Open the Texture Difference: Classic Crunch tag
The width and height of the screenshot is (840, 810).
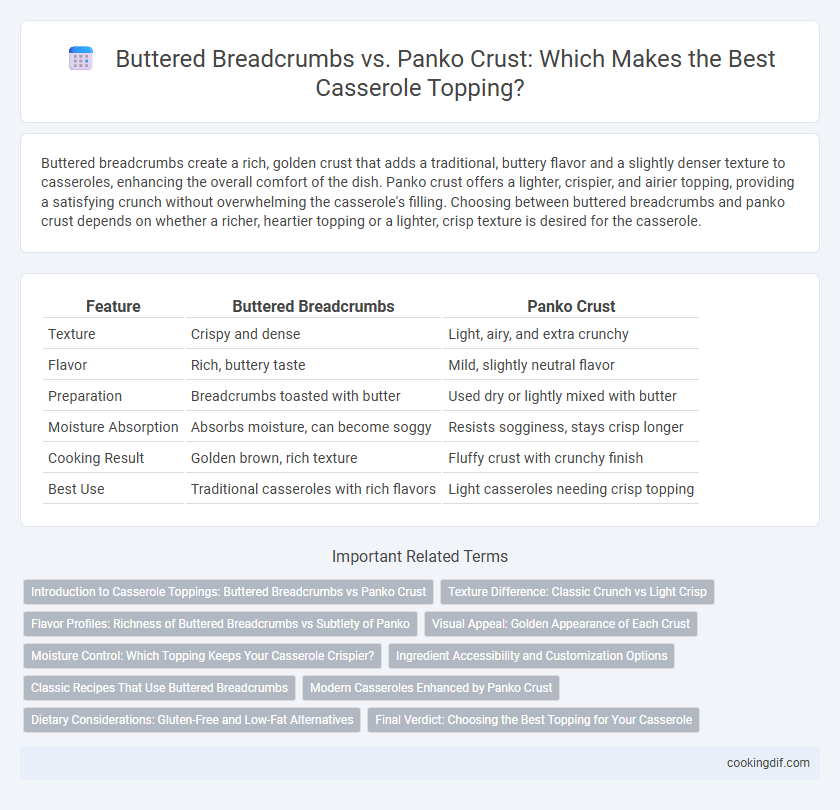point(577,591)
